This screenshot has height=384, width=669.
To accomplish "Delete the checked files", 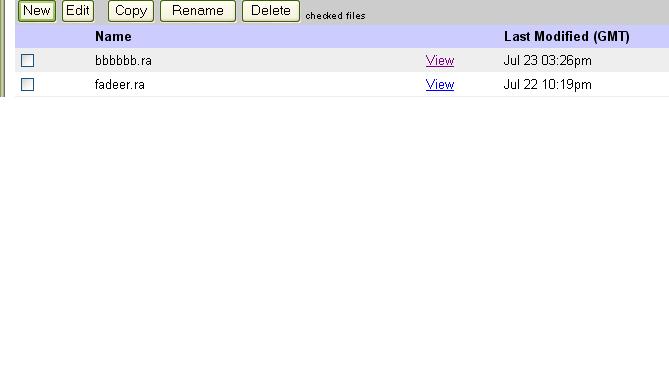I will (271, 11).
